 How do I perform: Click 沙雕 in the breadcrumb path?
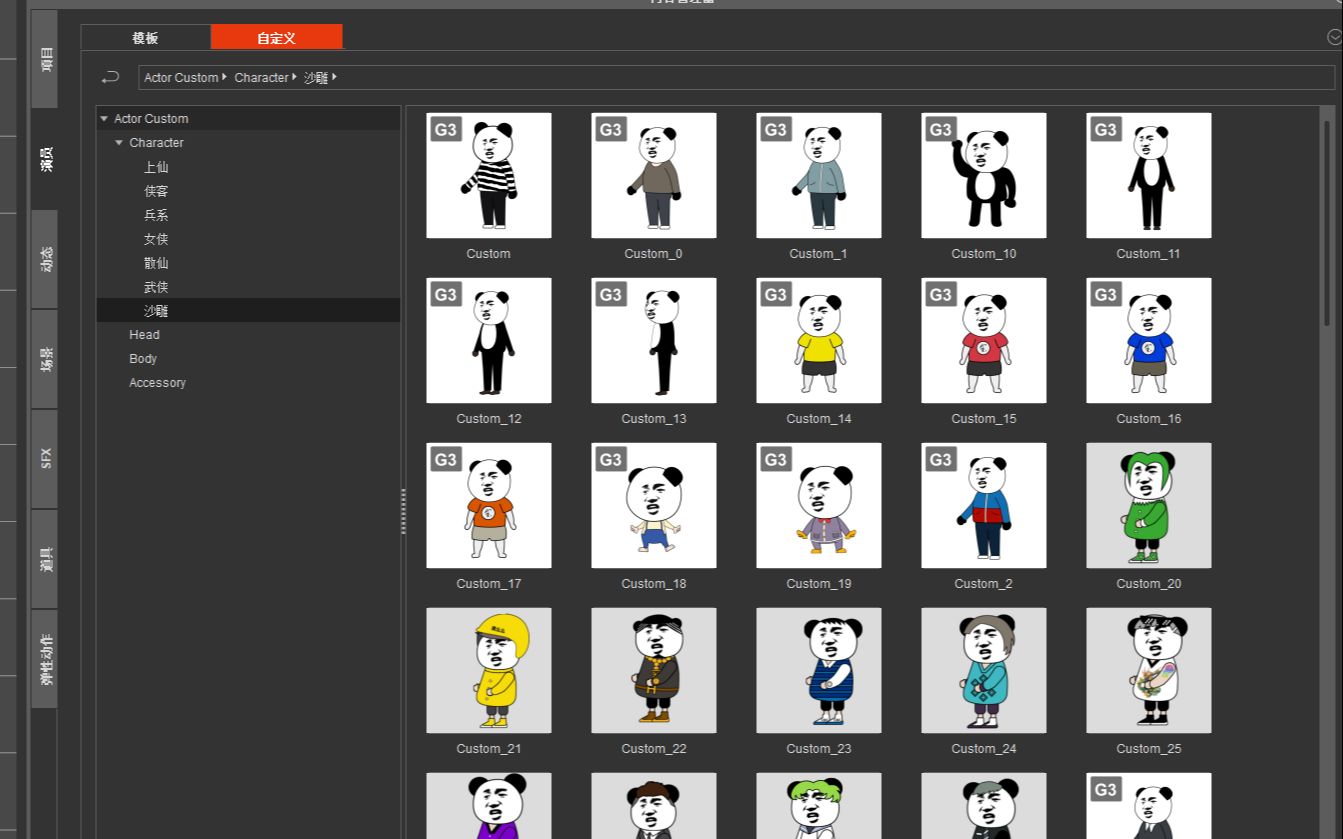click(x=316, y=77)
